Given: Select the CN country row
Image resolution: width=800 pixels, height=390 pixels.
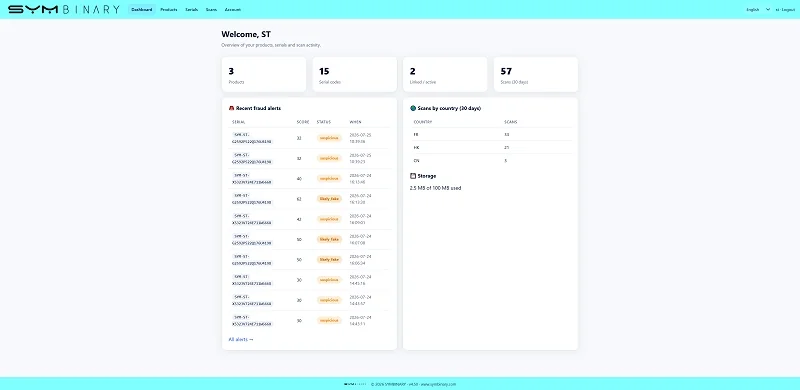Looking at the screenshot, I should click(x=490, y=160).
